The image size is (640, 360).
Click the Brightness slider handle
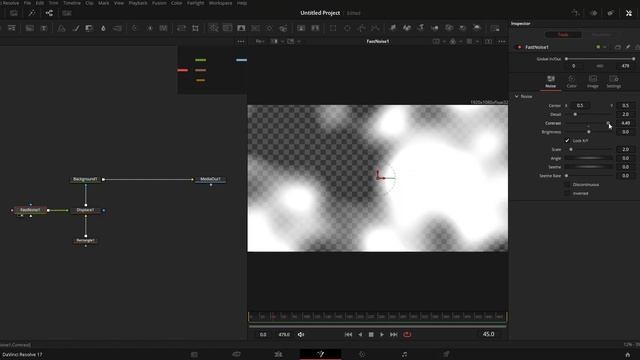coord(589,132)
